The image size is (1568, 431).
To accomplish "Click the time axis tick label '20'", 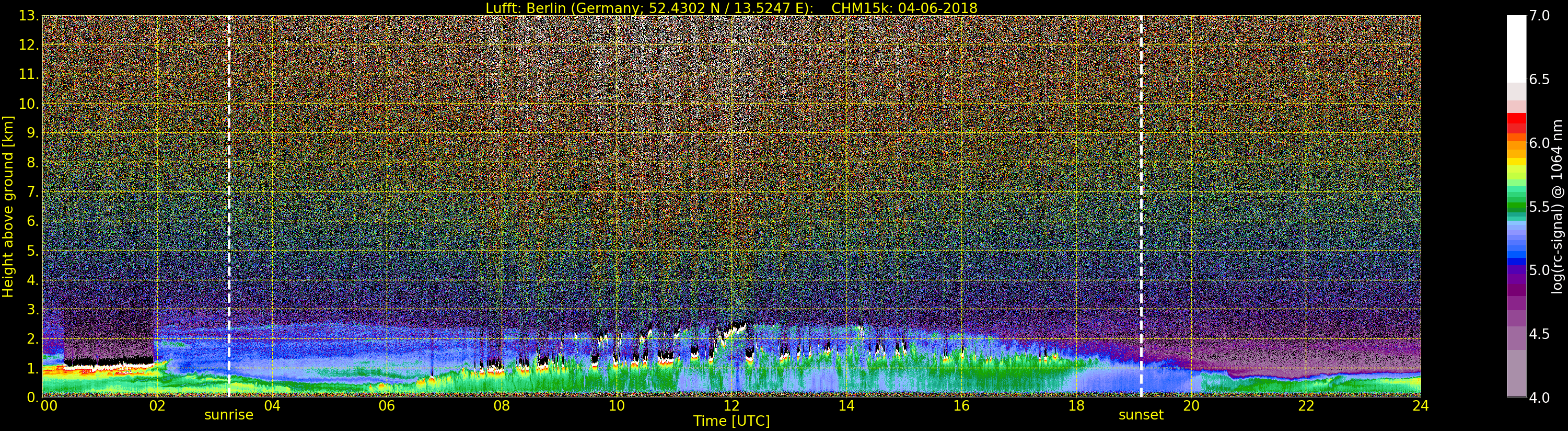I will click(x=1191, y=406).
